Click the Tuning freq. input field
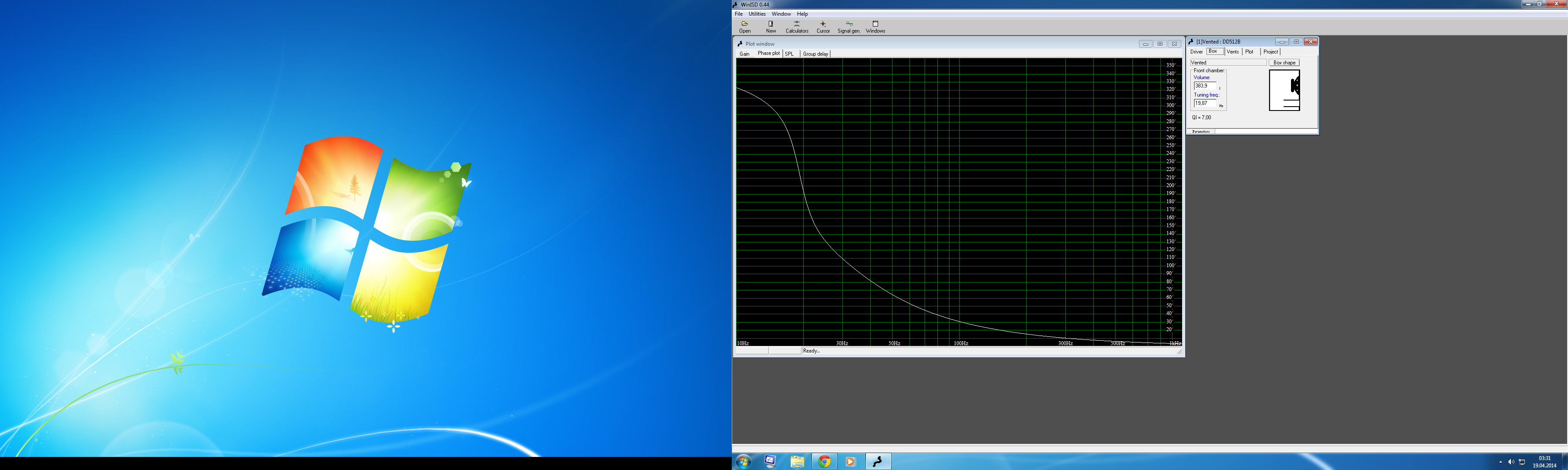The image size is (1568, 470). coord(1205,104)
